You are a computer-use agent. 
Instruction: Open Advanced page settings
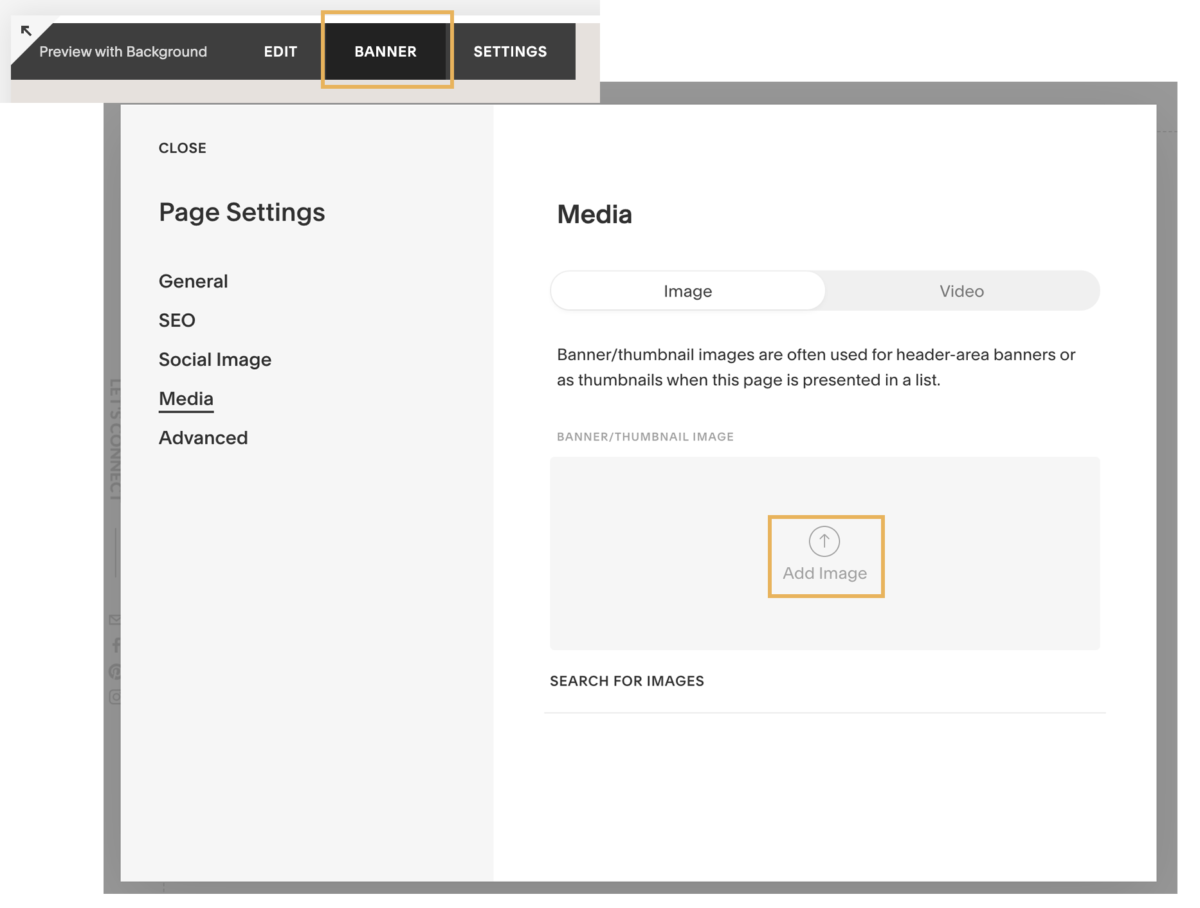coord(203,437)
